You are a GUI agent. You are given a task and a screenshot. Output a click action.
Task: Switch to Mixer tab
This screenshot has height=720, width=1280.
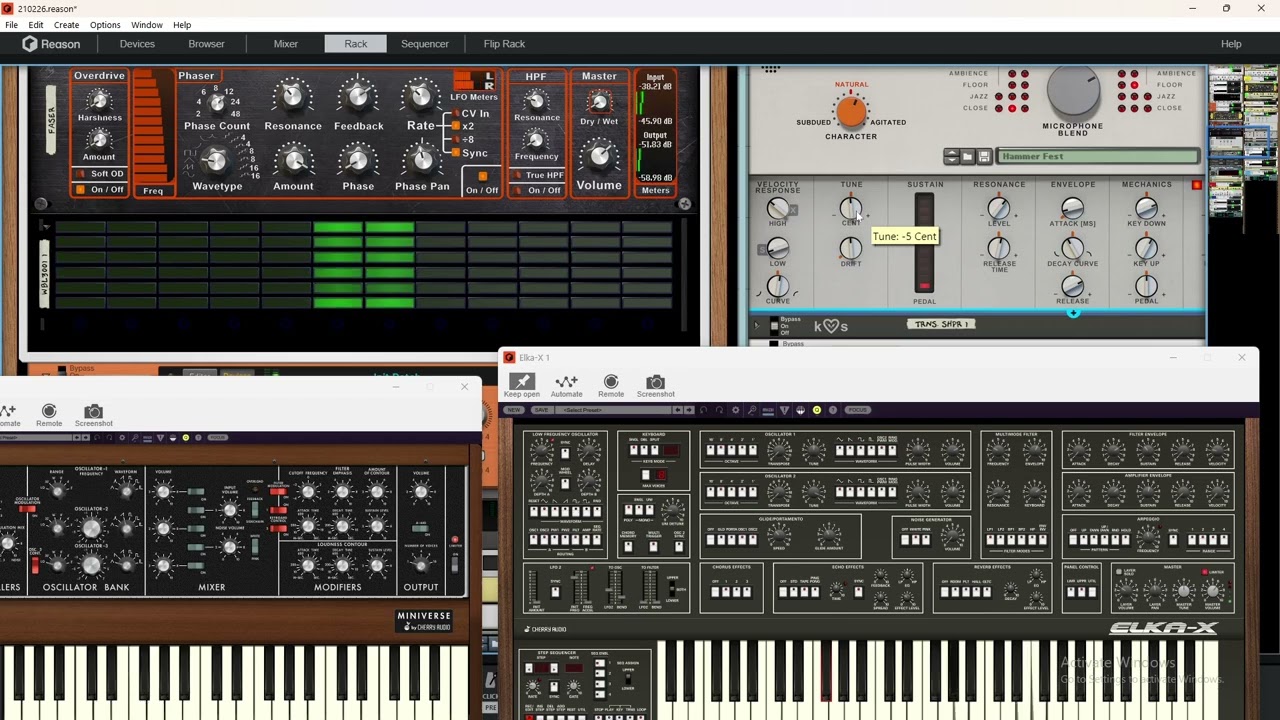pos(286,44)
